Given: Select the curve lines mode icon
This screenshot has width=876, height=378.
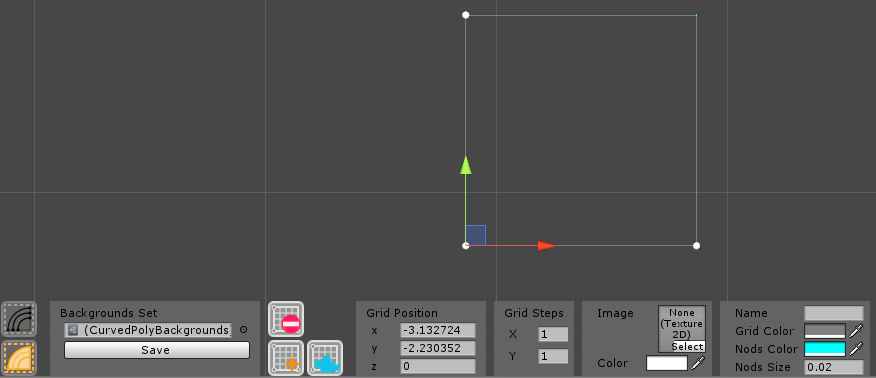Looking at the screenshot, I should pos(19,319).
